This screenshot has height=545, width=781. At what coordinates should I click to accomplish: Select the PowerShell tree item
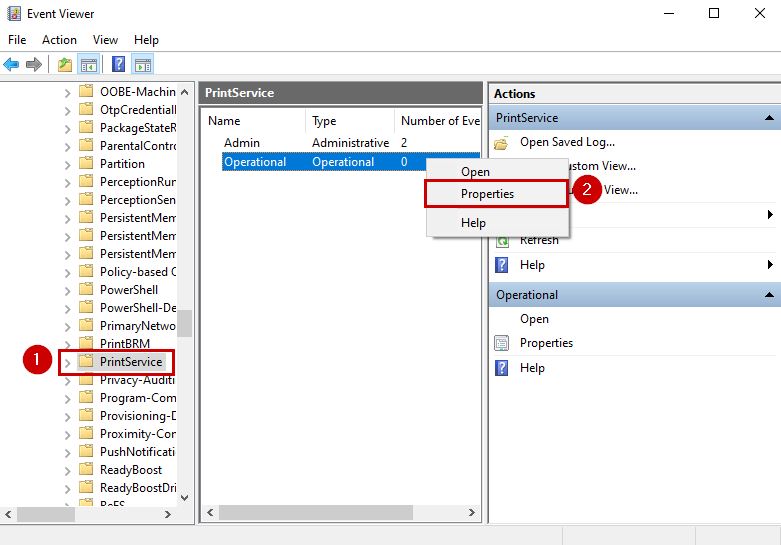tap(129, 290)
